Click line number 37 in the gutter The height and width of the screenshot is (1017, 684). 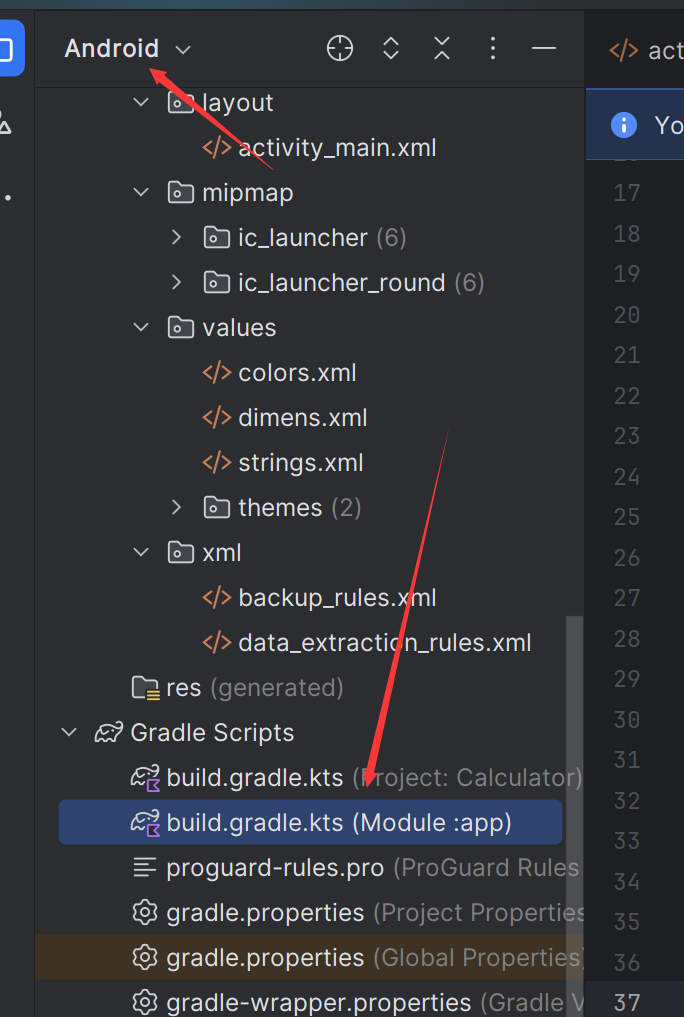pos(627,1003)
